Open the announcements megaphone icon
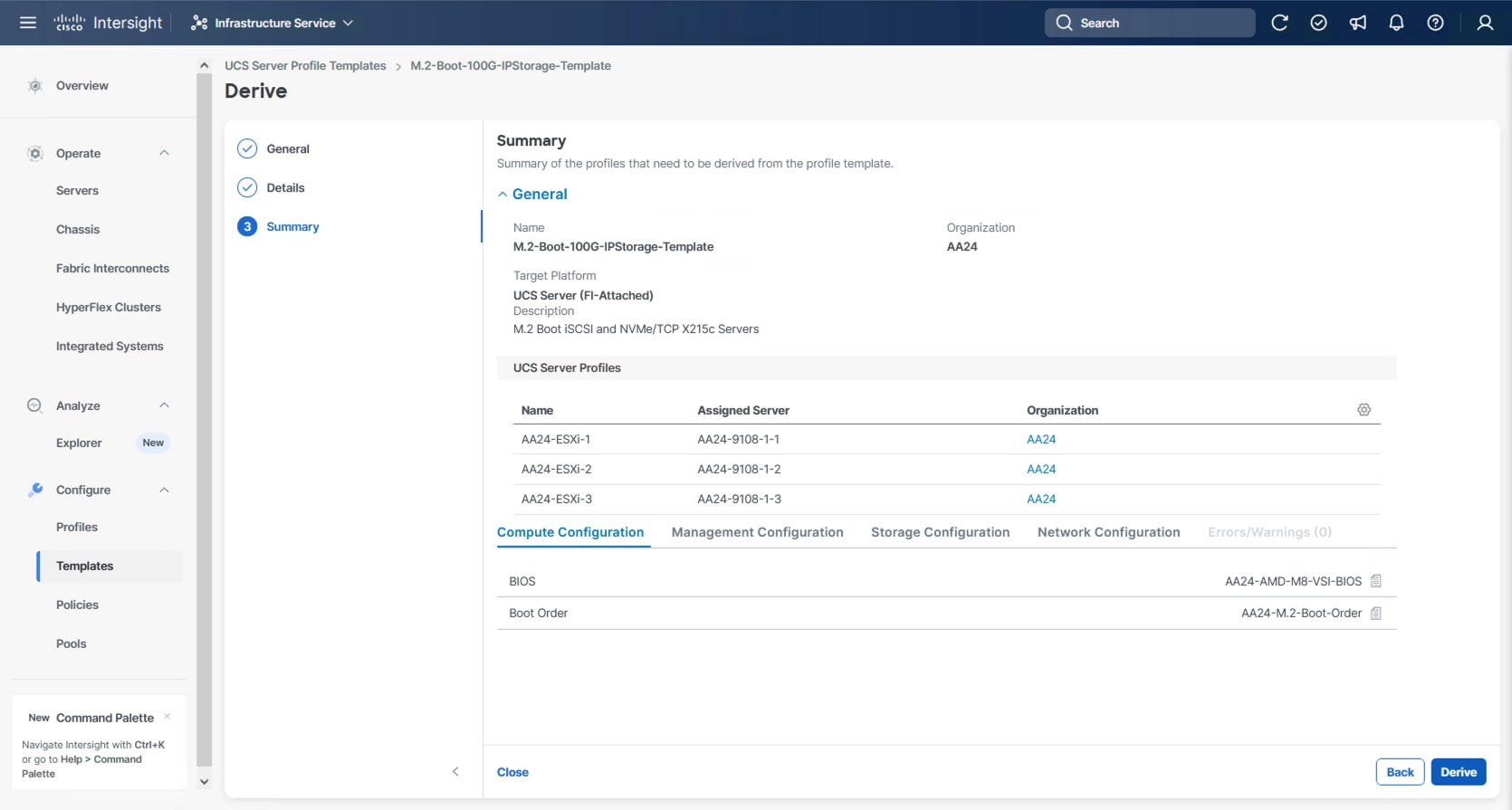 1358,23
